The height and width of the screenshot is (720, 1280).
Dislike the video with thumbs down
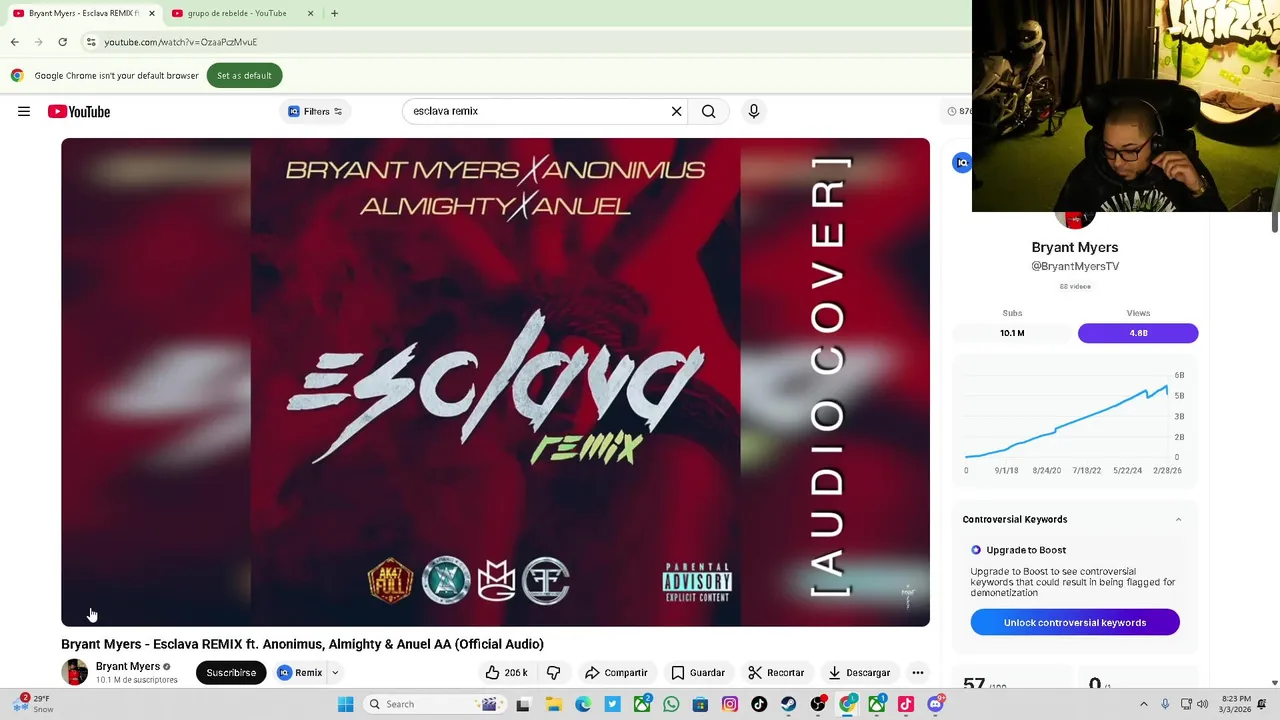pyautogui.click(x=553, y=673)
